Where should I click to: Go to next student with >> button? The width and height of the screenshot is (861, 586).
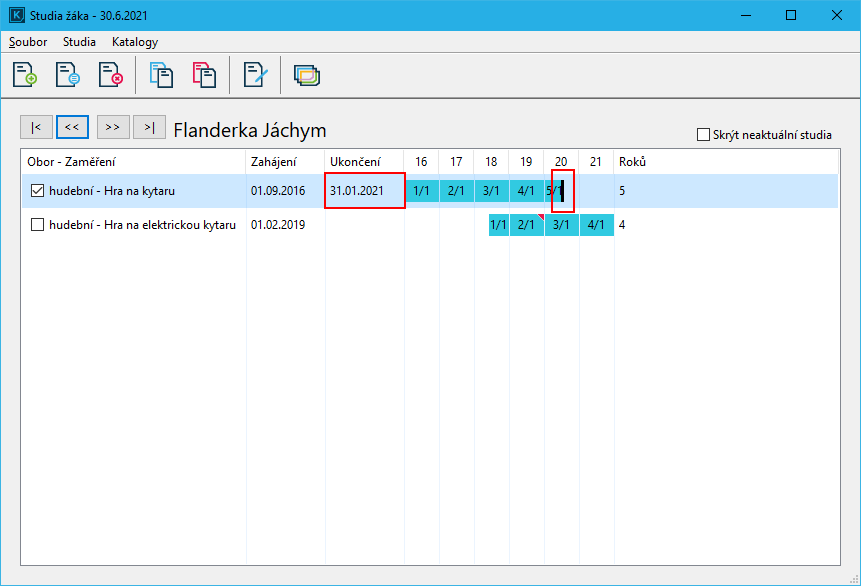coord(113,127)
